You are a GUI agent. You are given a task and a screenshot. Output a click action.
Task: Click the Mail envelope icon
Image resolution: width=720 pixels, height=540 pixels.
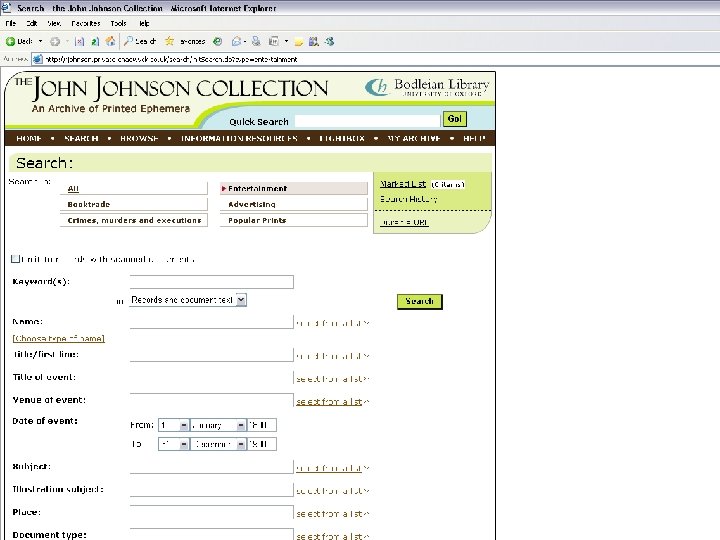[x=236, y=41]
